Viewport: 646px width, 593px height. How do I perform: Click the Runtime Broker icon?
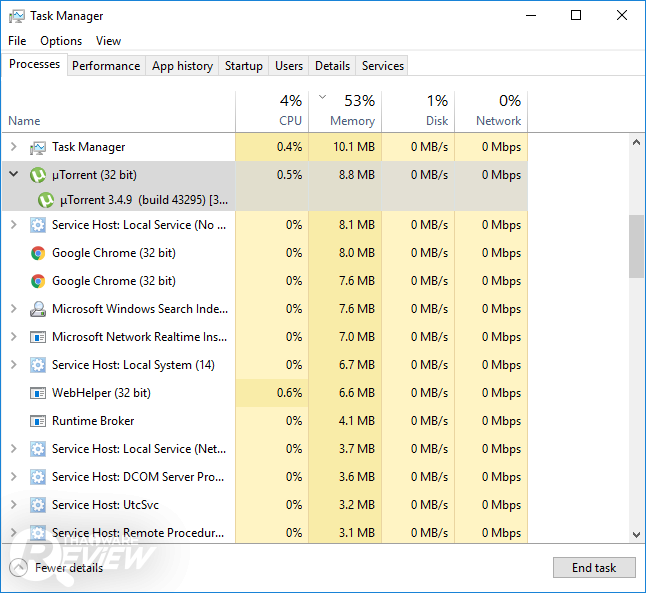pos(38,422)
